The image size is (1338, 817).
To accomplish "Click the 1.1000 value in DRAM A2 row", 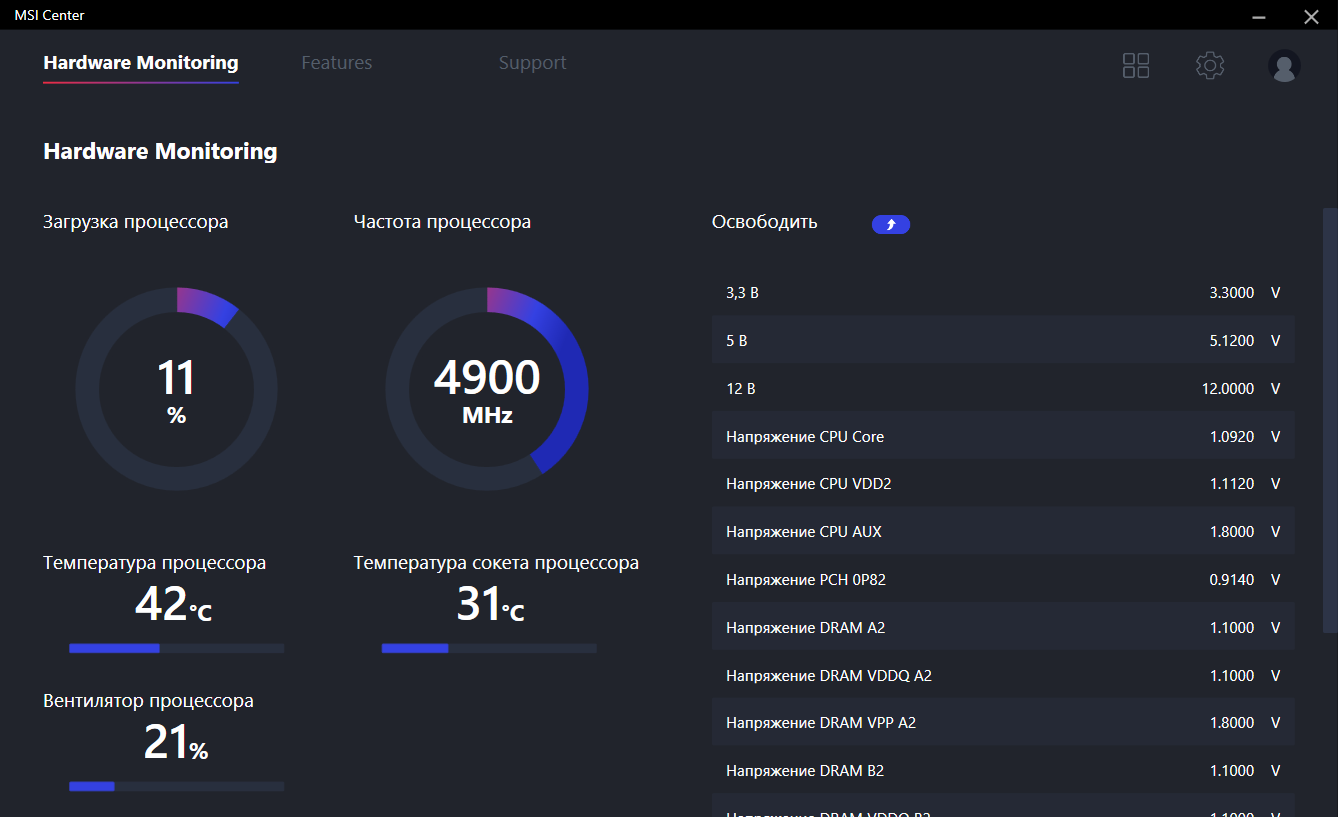I will tap(1232, 628).
